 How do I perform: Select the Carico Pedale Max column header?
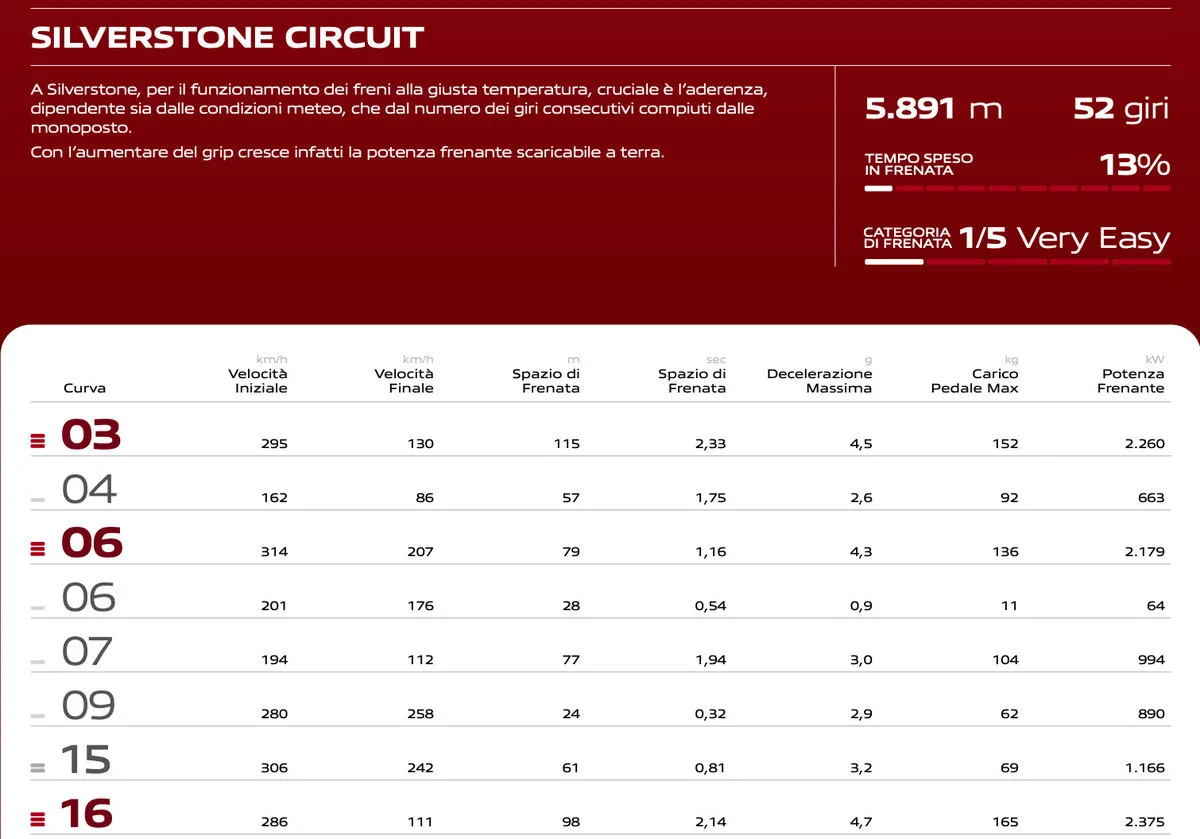tap(974, 380)
